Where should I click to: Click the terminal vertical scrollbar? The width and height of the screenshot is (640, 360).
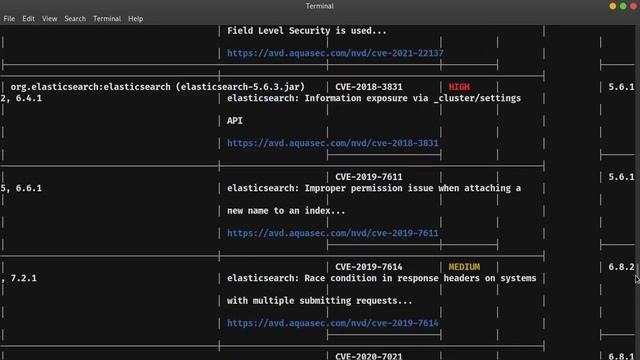click(x=638, y=192)
